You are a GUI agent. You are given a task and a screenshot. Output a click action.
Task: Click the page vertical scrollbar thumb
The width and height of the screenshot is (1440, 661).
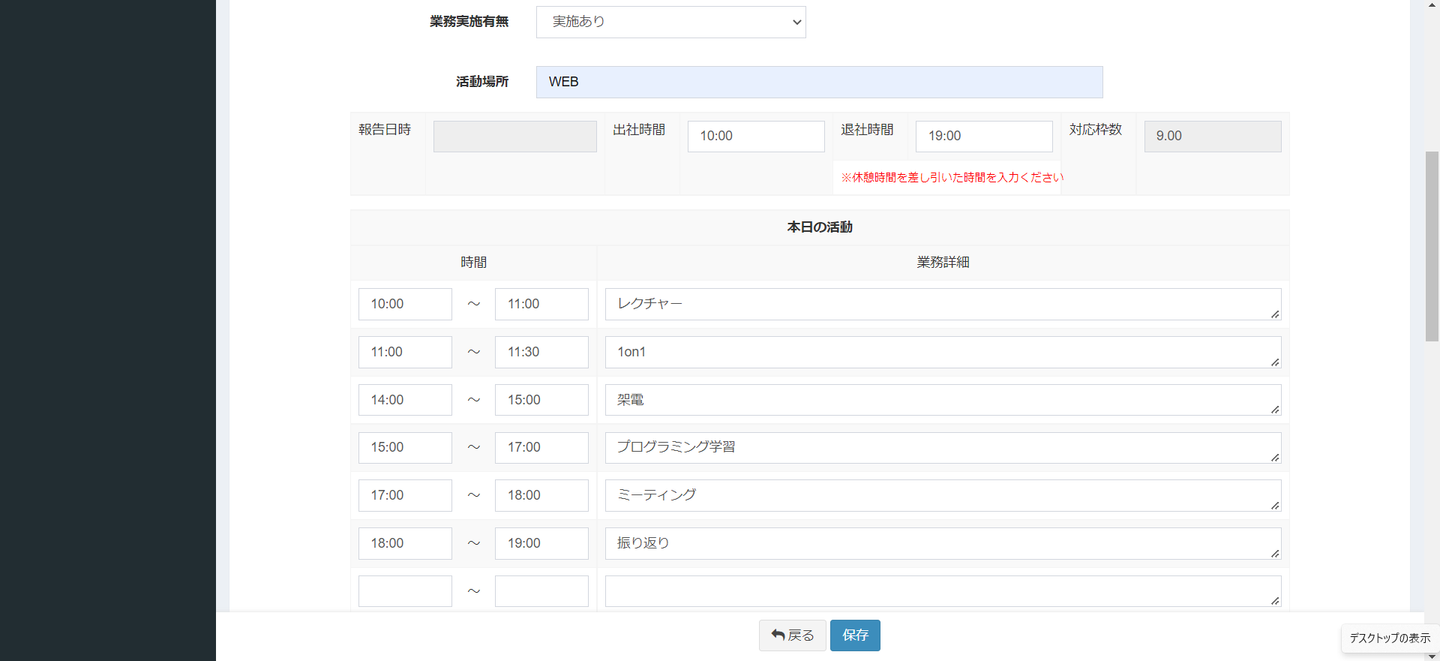(1431, 245)
